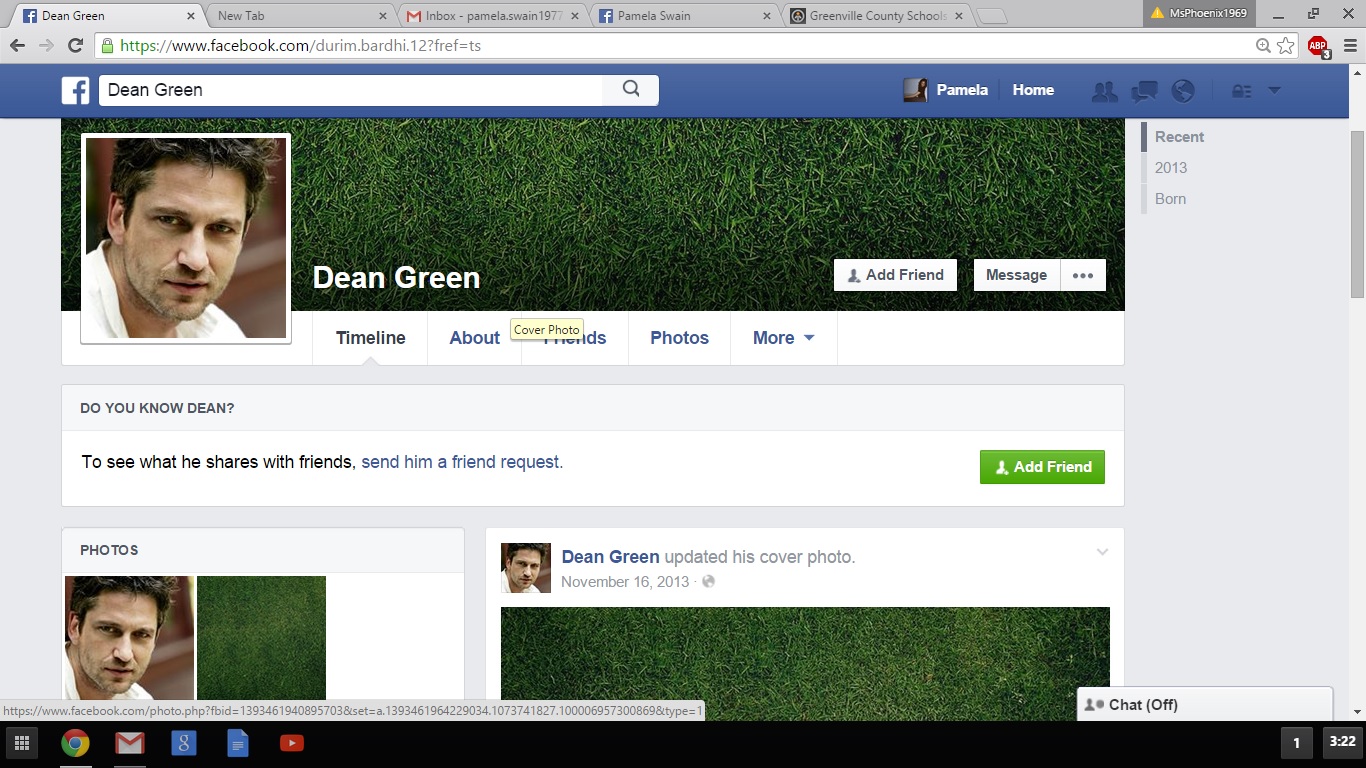The width and height of the screenshot is (1366, 768).
Task: Open the three-dot profile options button
Action: pyautogui.click(x=1083, y=275)
